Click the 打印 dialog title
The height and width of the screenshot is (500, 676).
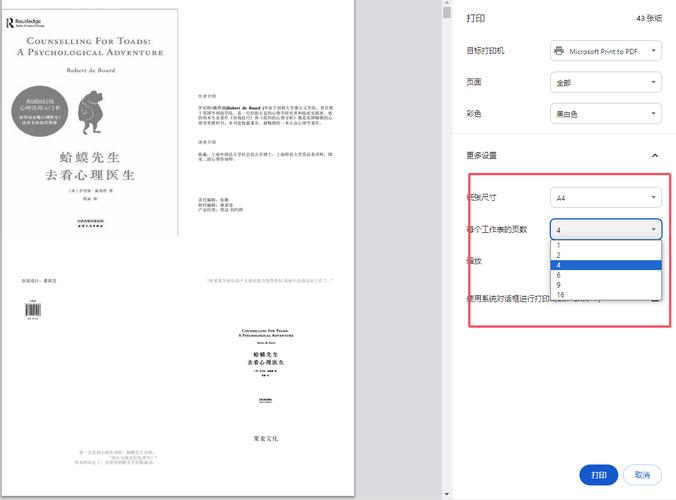(x=476, y=18)
